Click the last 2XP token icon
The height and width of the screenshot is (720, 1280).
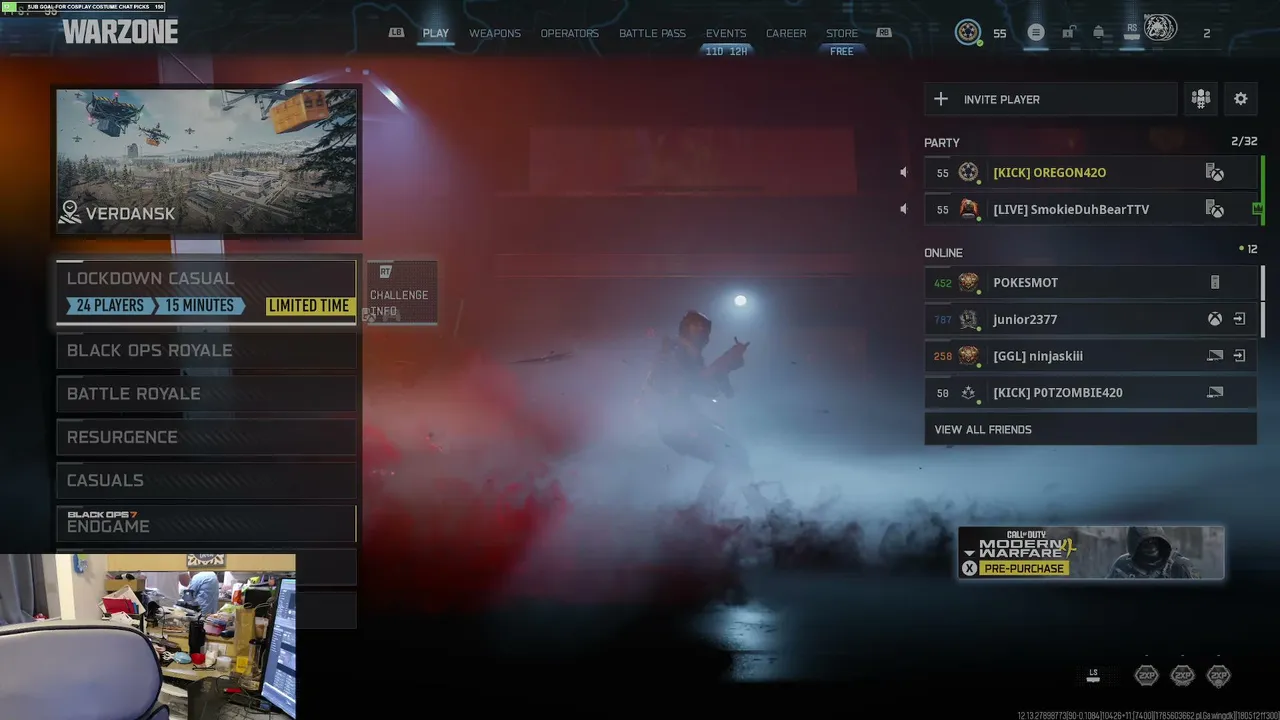click(x=1218, y=676)
